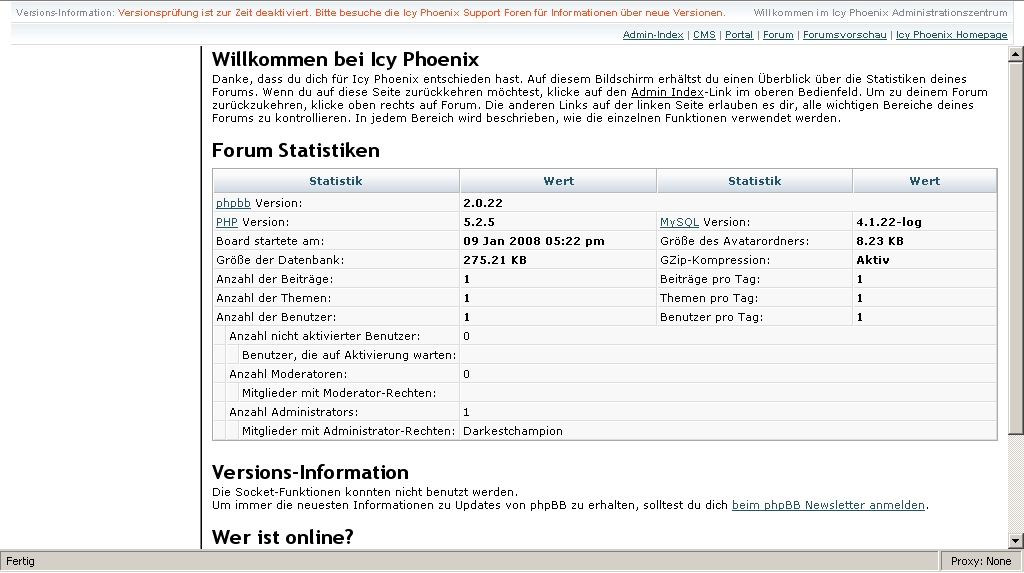This screenshot has height=573, width=1024.
Task: Click the 'Proxy: None' status bar panel
Action: pos(980,561)
